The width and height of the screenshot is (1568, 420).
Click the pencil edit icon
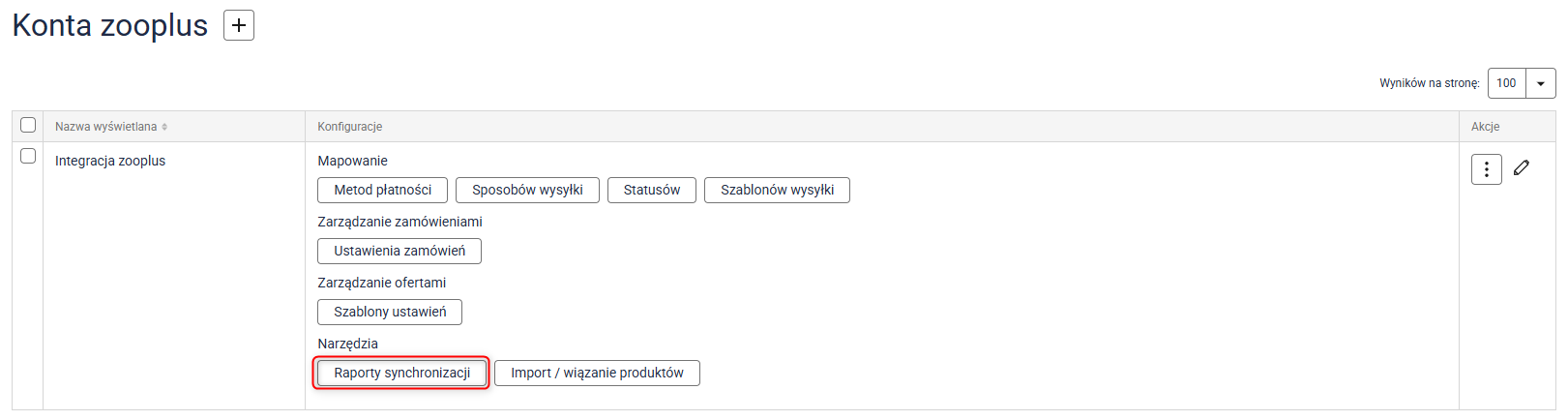tap(1522, 168)
